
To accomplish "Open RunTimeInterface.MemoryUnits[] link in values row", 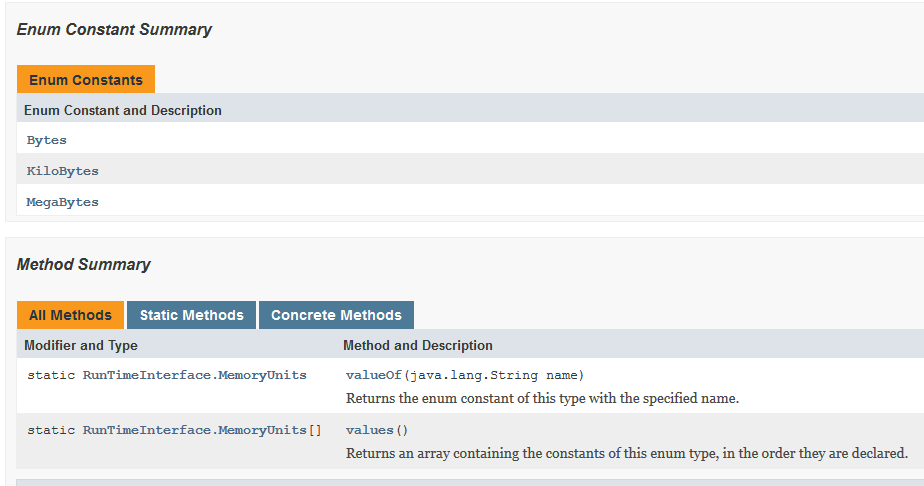I will (194, 430).
